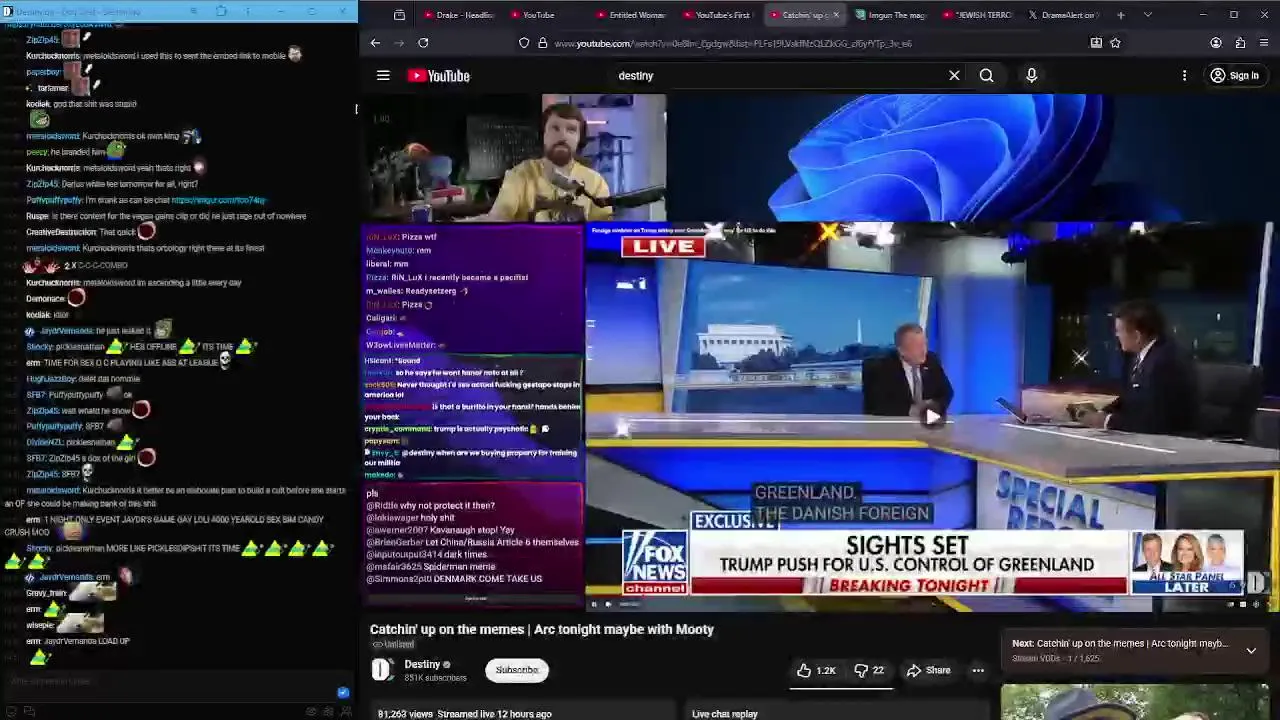Click the chat message input field

pos(170,681)
